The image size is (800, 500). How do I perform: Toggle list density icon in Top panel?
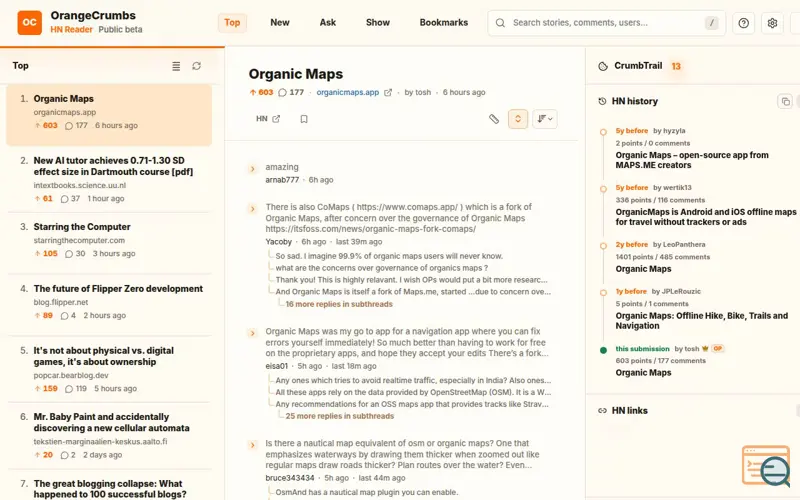coord(176,66)
